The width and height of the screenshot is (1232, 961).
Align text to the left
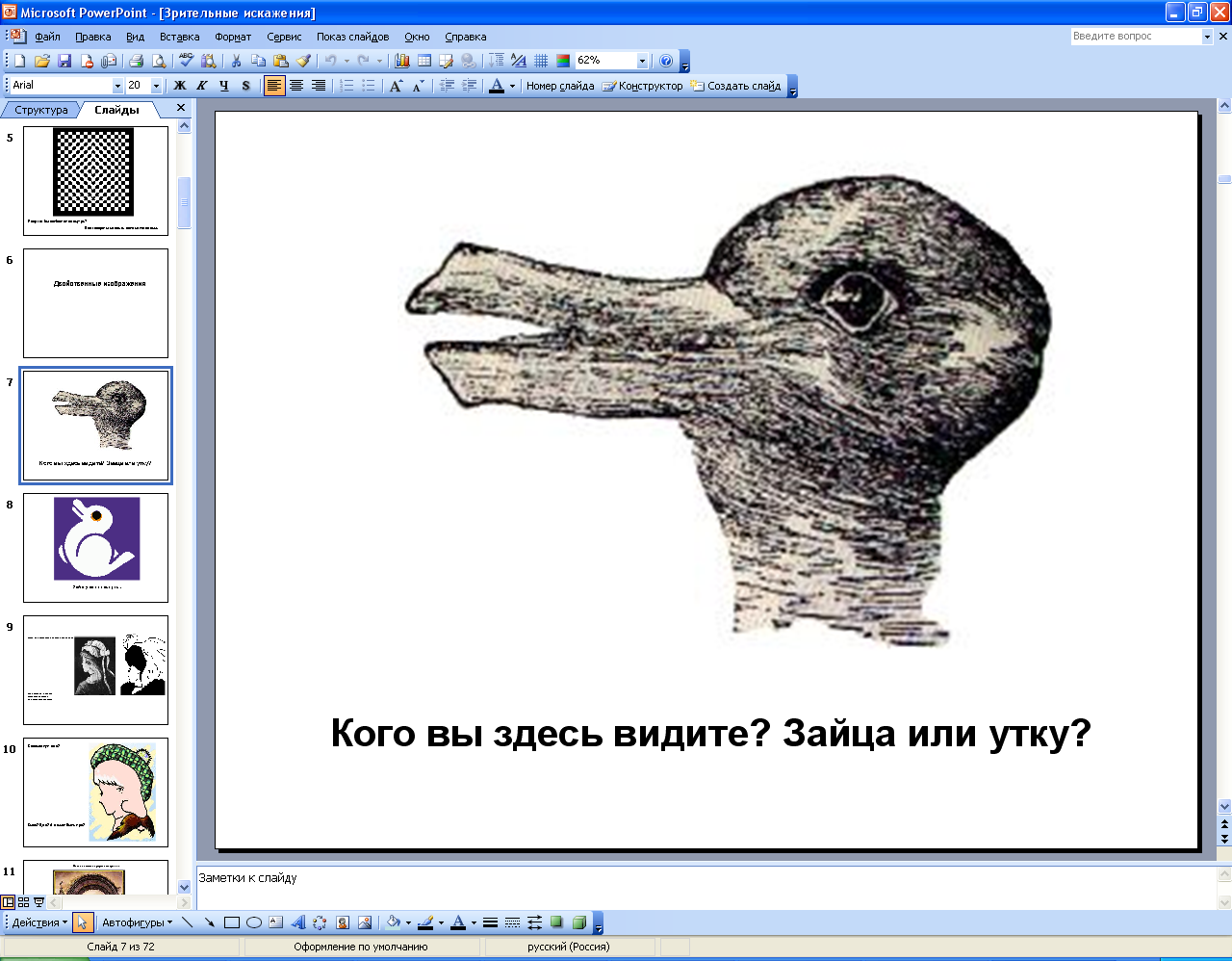click(x=274, y=86)
